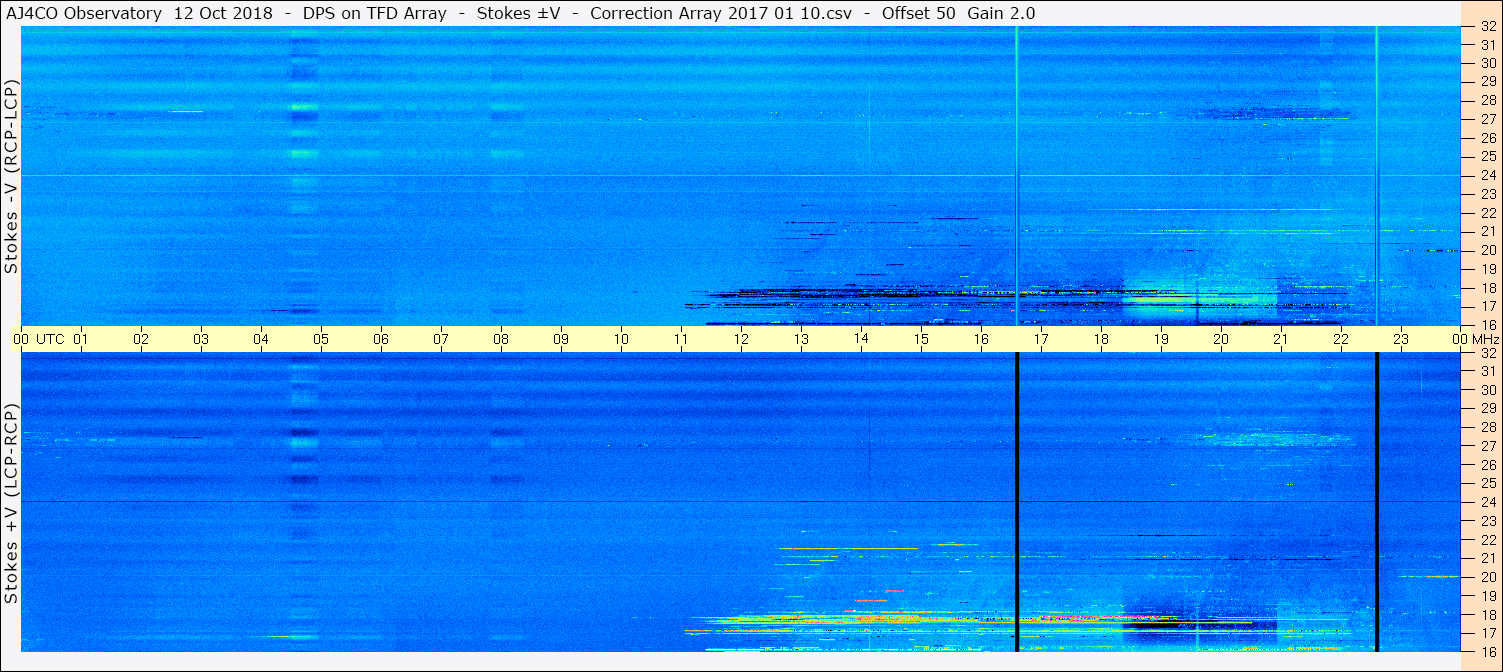Viewport: 1503px width, 672px height.
Task: Click the 09 hour mark on the time axis
Action: [561, 339]
